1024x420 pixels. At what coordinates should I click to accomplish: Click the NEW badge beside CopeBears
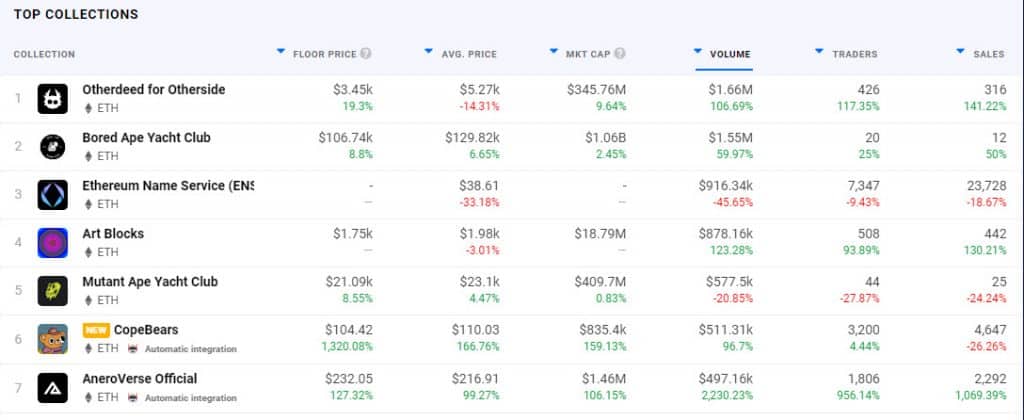(x=96, y=331)
